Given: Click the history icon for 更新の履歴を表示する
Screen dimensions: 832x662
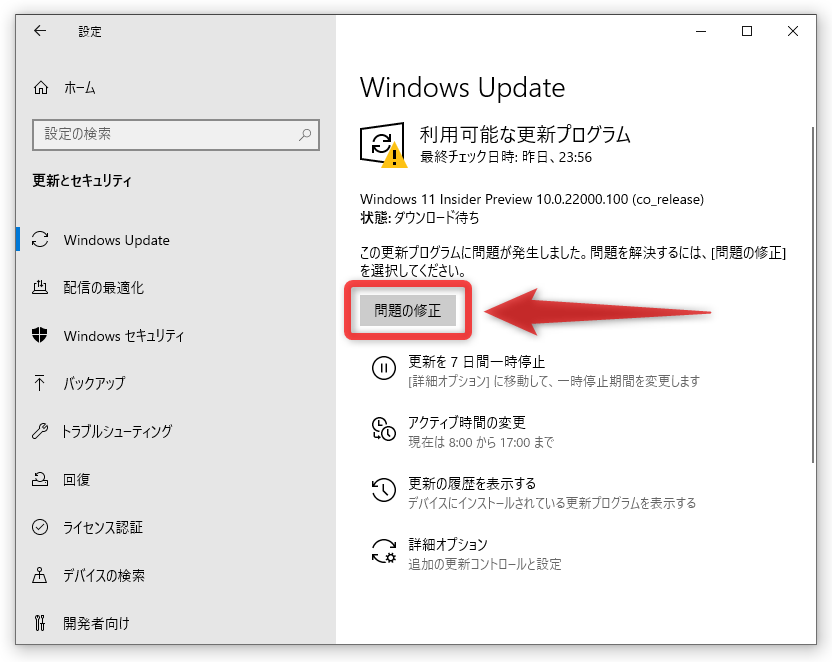Looking at the screenshot, I should click(384, 490).
